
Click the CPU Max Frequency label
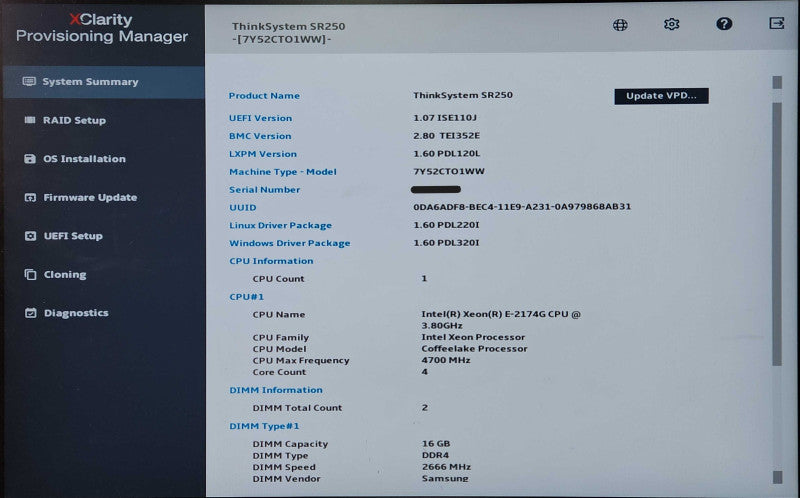click(x=301, y=360)
